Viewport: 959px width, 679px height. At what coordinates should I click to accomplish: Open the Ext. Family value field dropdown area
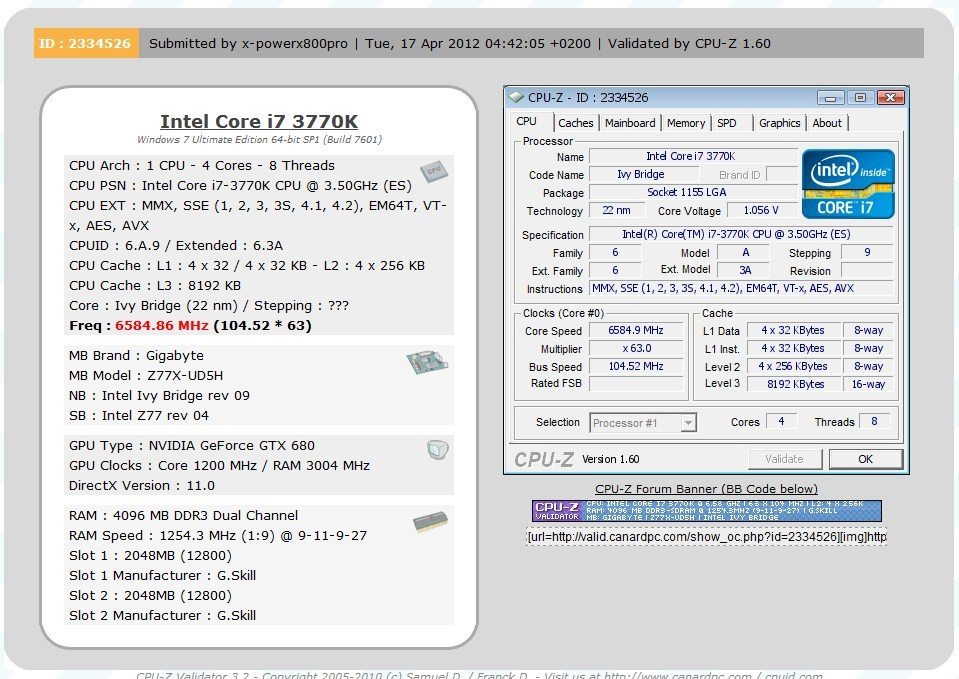point(615,270)
